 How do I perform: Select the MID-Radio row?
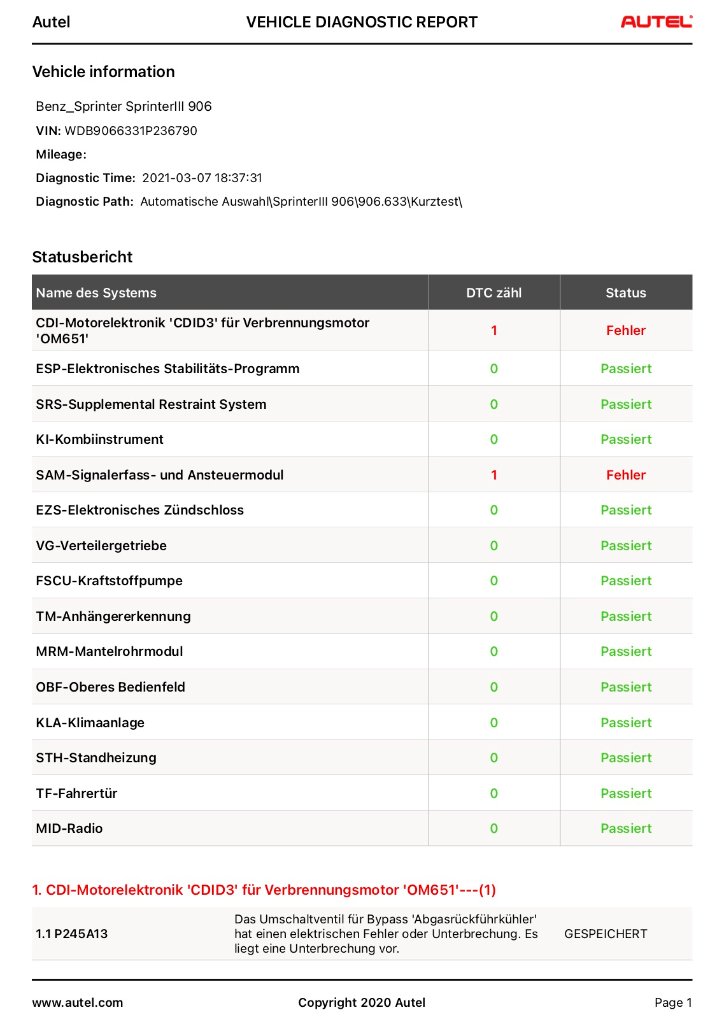pyautogui.click(x=69, y=828)
